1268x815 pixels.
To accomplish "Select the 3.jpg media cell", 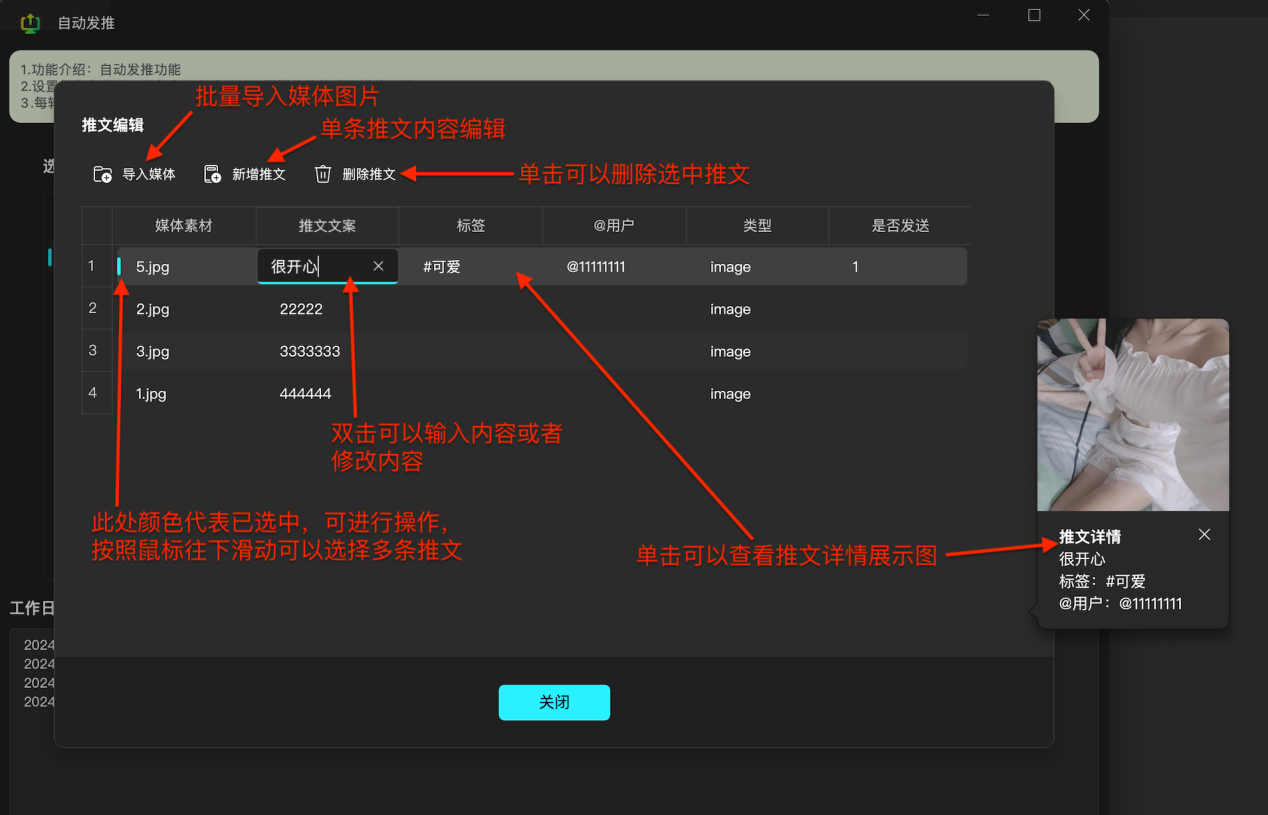I will [153, 351].
